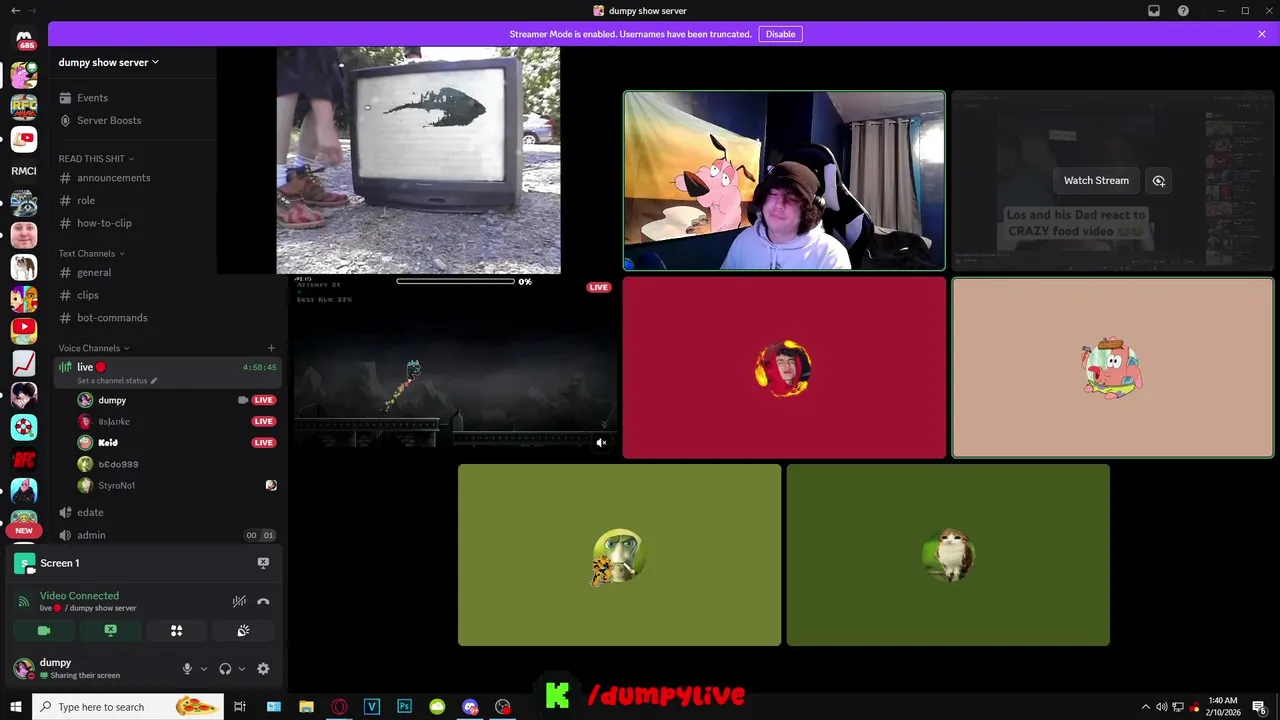Dismiss the Streamer Mode banner
The height and width of the screenshot is (720, 1280).
[1262, 34]
